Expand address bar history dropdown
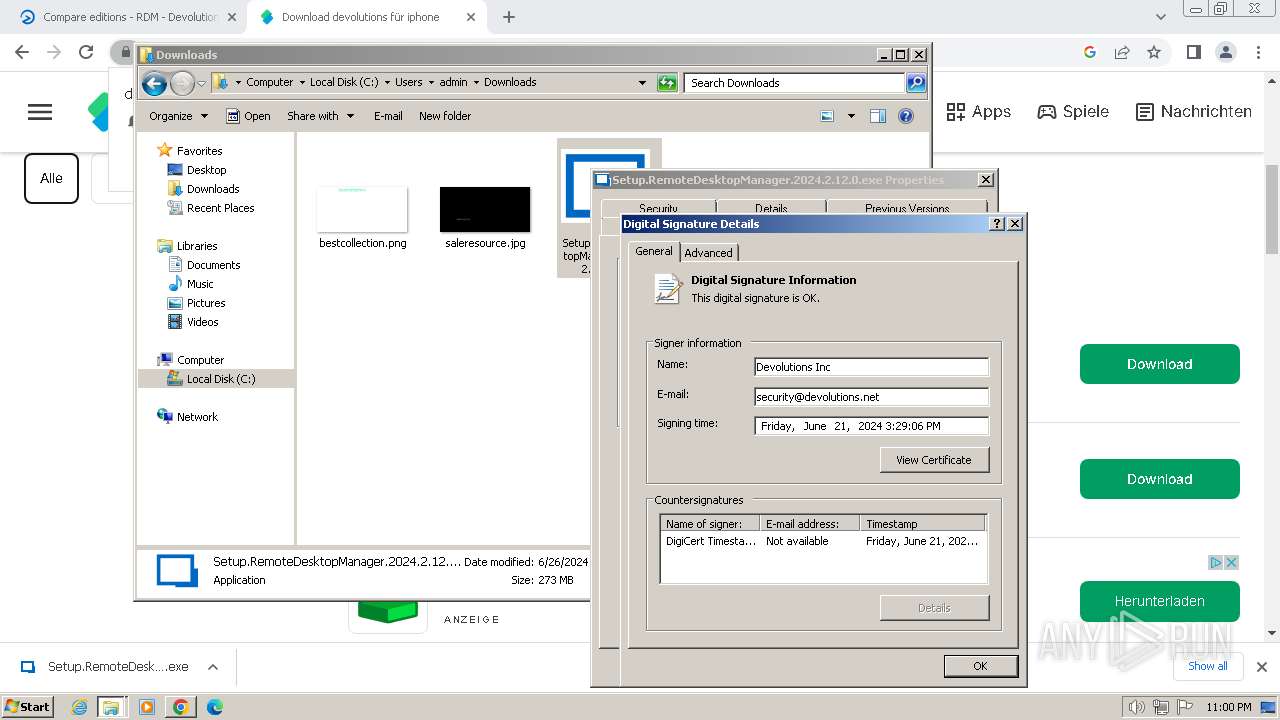 click(x=642, y=83)
